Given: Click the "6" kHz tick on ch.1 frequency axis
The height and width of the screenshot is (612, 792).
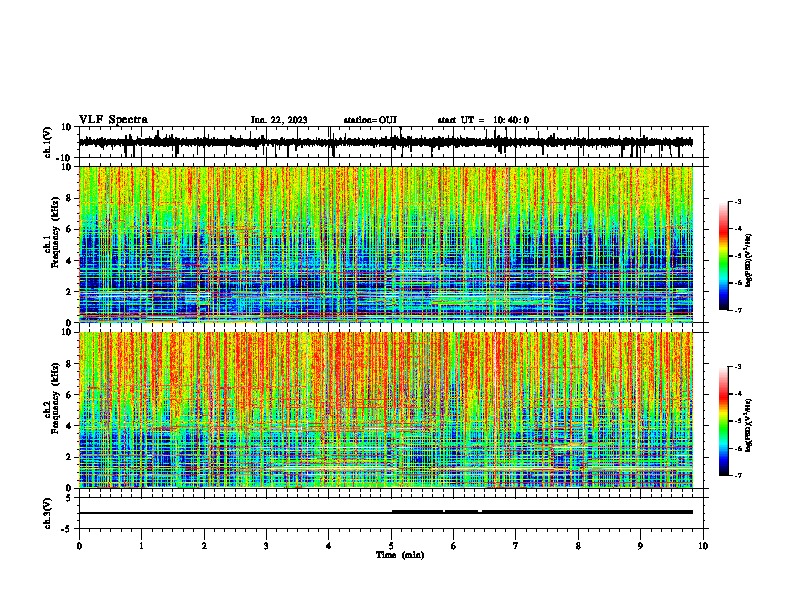Looking at the screenshot, I should (70, 229).
